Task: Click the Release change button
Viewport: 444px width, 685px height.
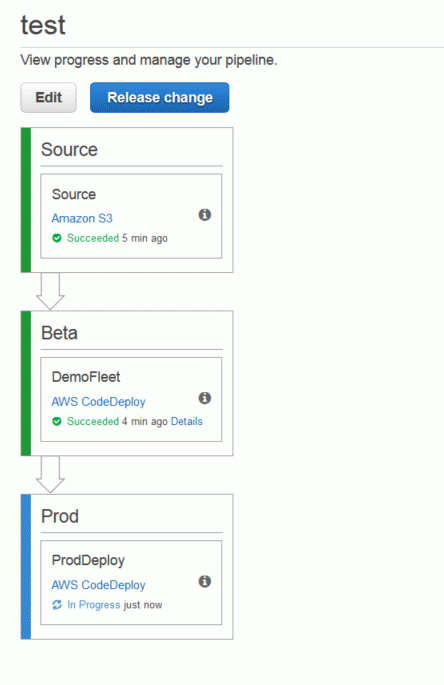Action: pyautogui.click(x=160, y=97)
